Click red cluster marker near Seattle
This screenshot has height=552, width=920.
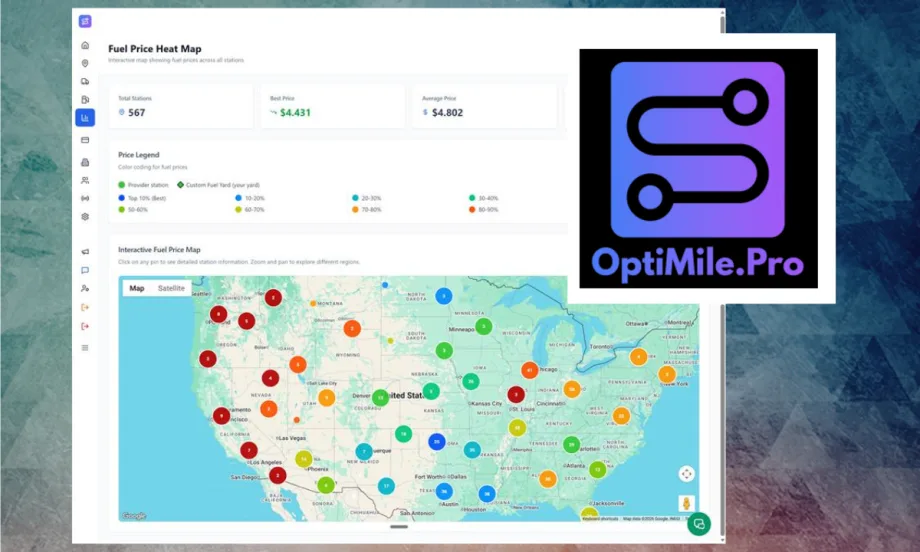click(273, 298)
